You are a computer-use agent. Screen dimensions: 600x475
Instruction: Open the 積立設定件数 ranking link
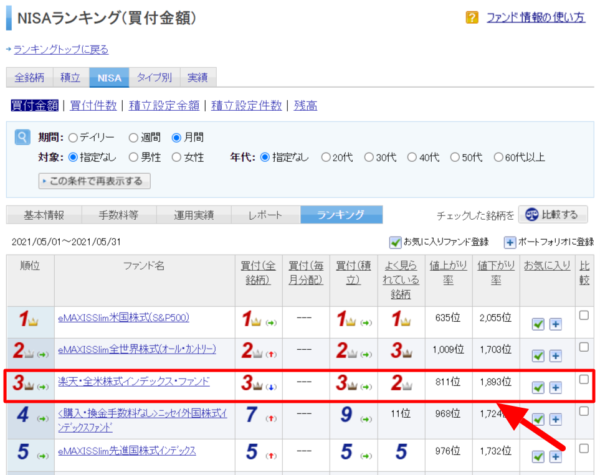point(246,105)
